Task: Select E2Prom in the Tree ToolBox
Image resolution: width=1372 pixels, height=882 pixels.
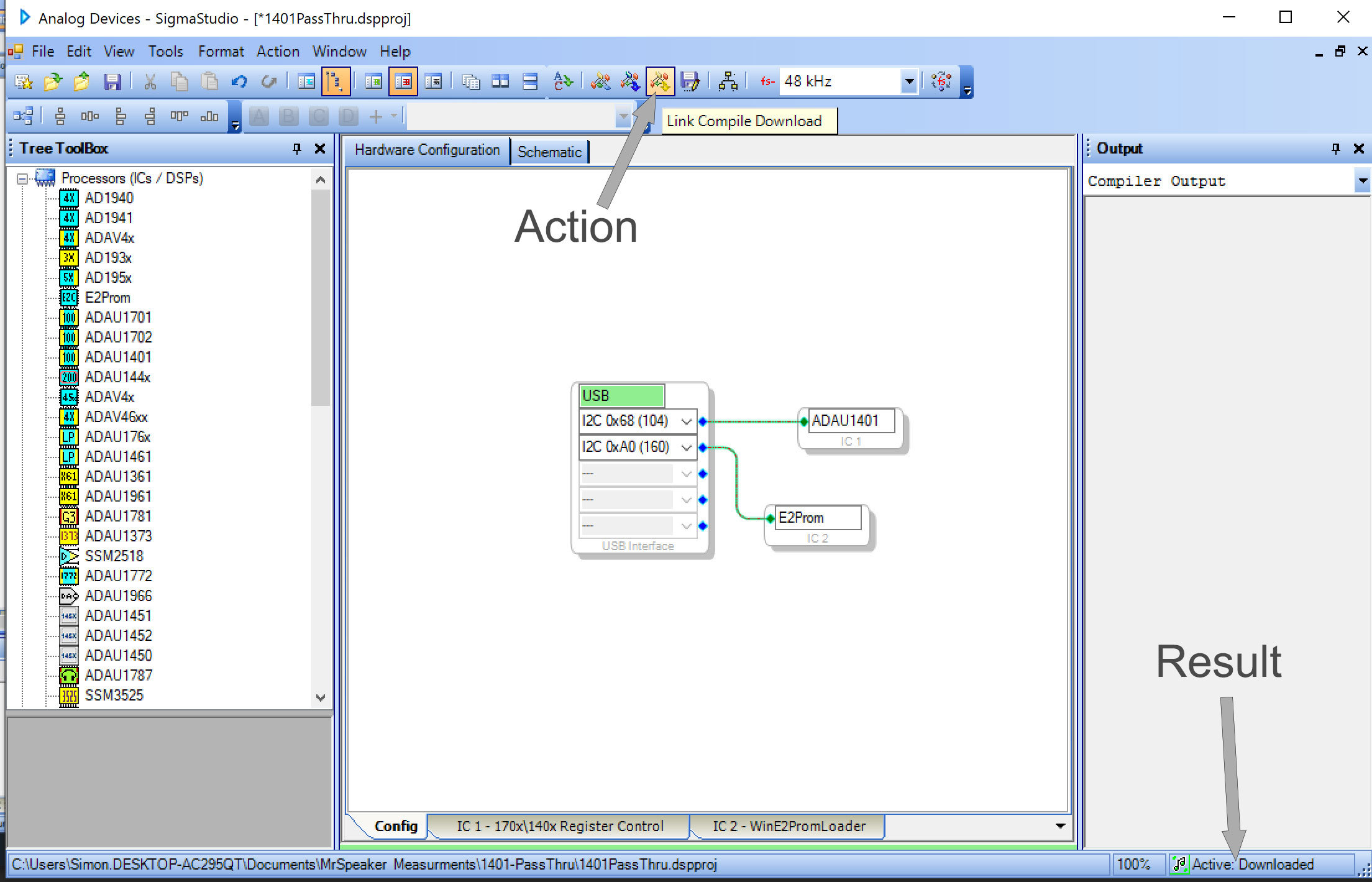Action: [107, 298]
